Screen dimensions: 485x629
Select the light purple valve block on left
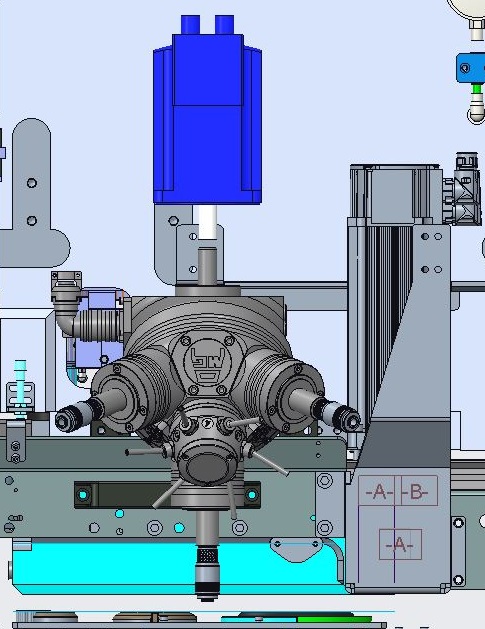(100, 327)
